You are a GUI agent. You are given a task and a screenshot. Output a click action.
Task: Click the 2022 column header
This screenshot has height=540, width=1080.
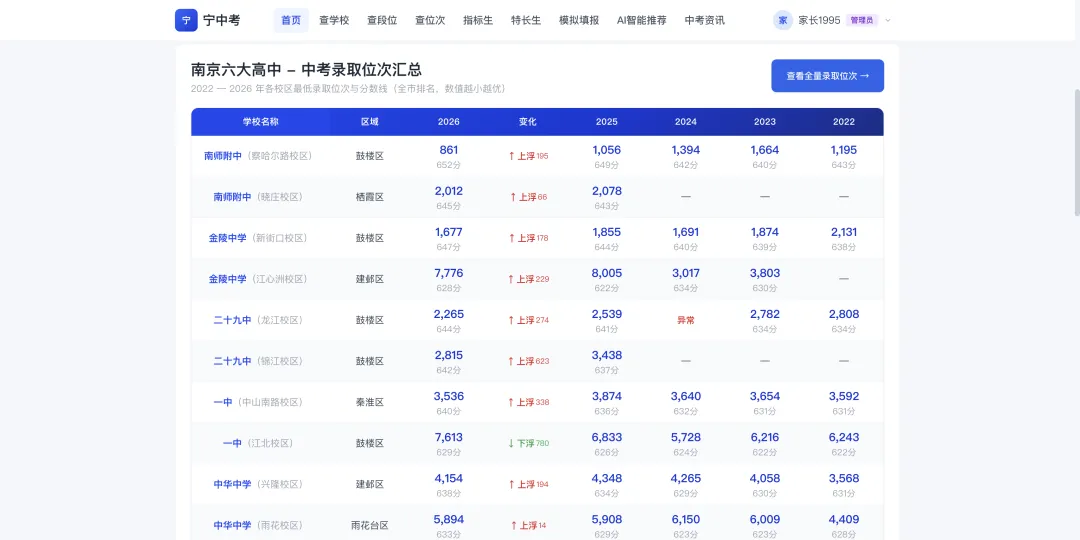coord(844,122)
